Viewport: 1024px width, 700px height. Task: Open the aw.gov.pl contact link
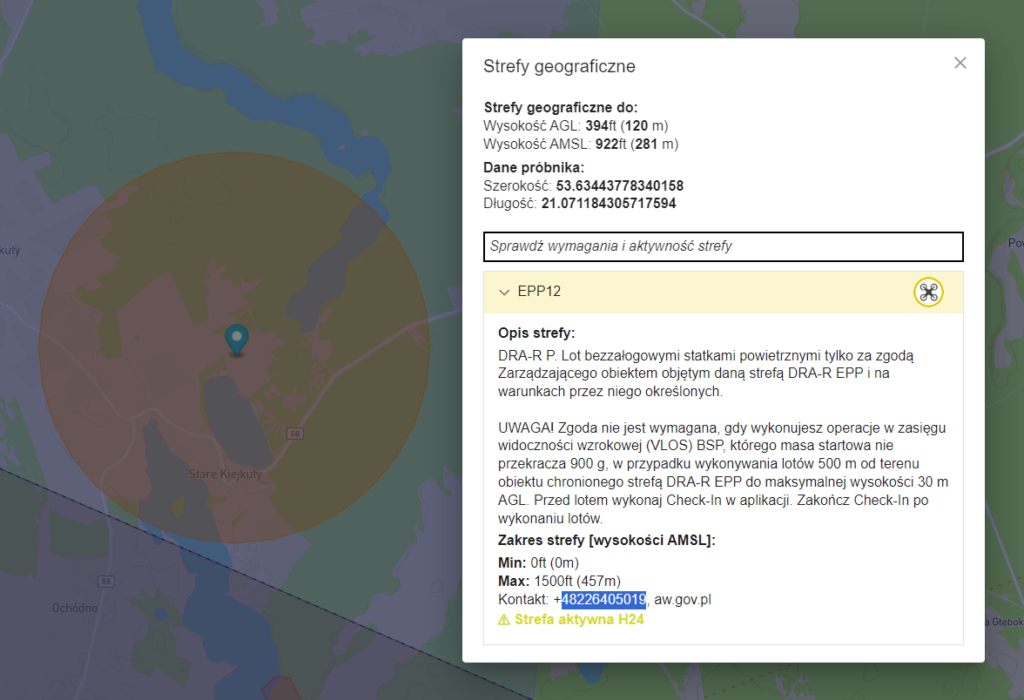[x=682, y=599]
